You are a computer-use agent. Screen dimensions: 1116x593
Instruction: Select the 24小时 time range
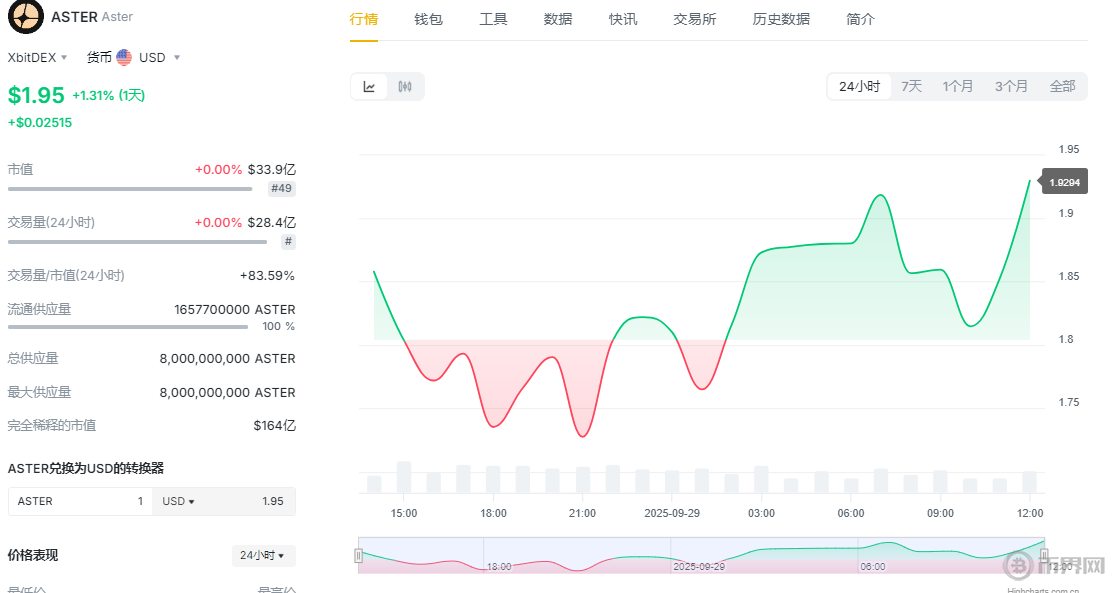click(x=859, y=87)
